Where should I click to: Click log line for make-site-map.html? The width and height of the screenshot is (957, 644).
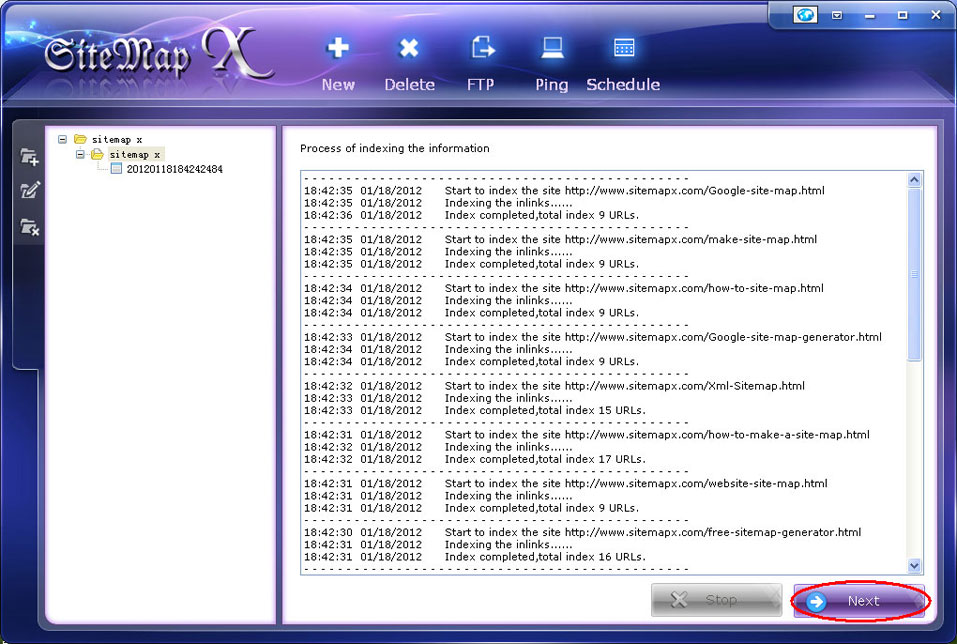tap(560, 239)
